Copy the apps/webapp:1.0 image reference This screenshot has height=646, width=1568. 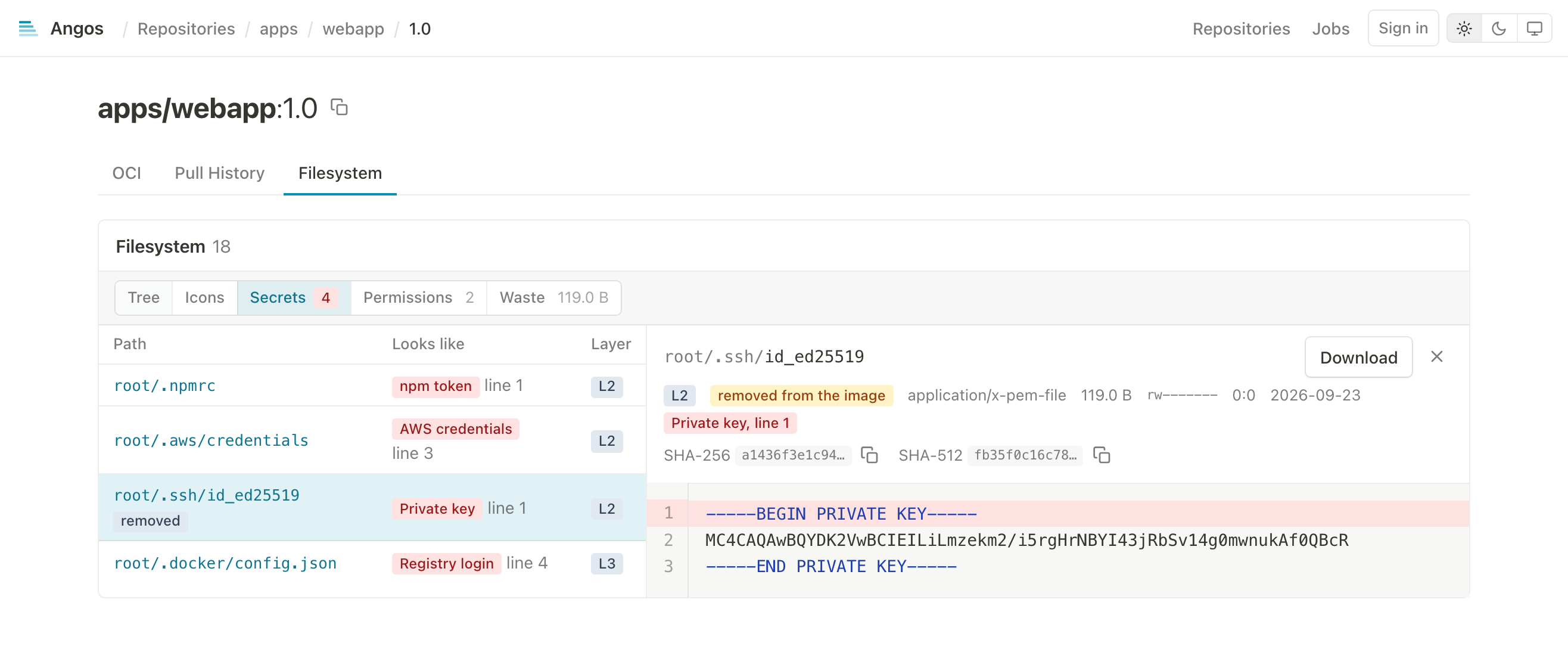pos(339,107)
